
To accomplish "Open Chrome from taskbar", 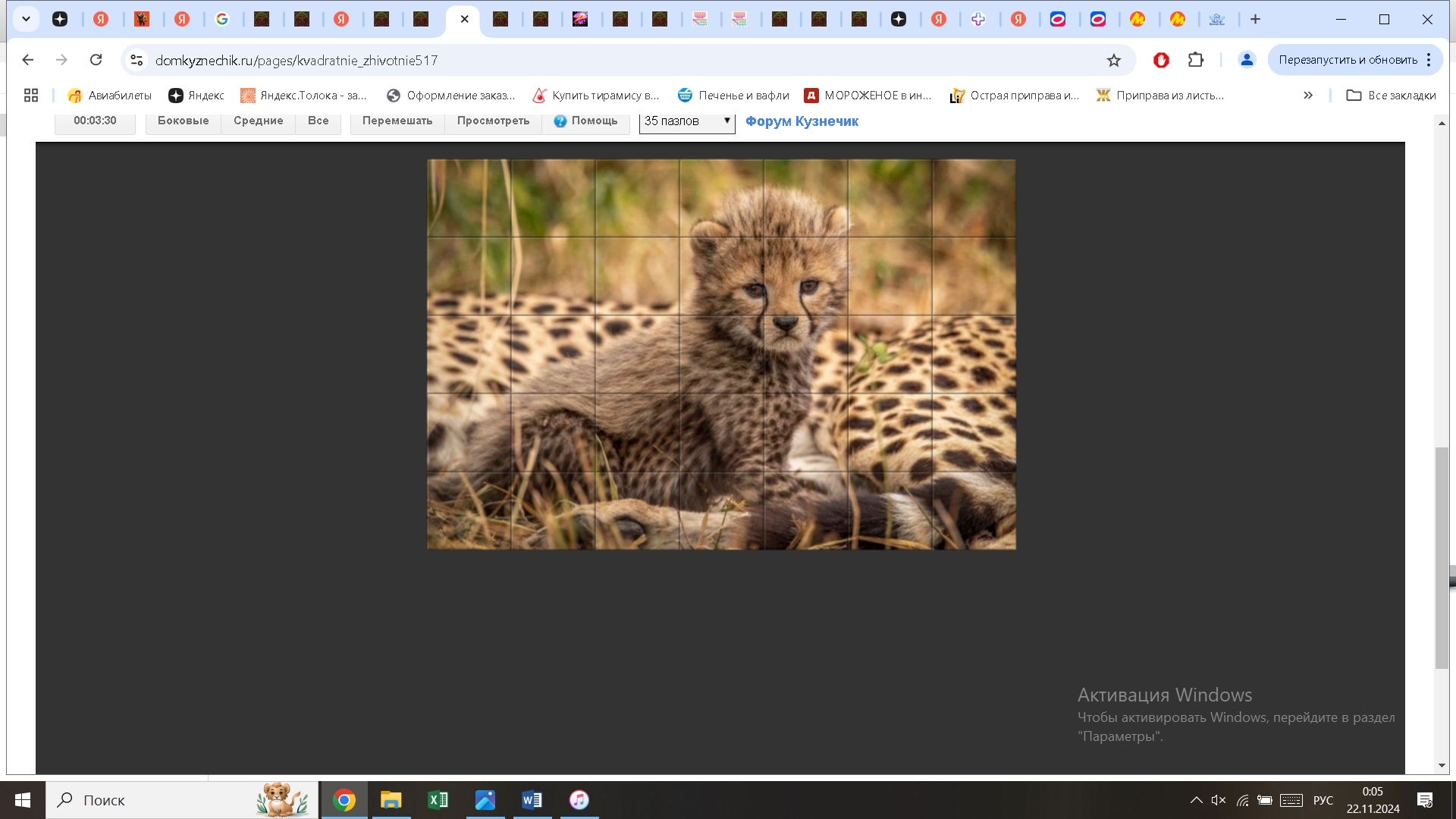I will [344, 800].
